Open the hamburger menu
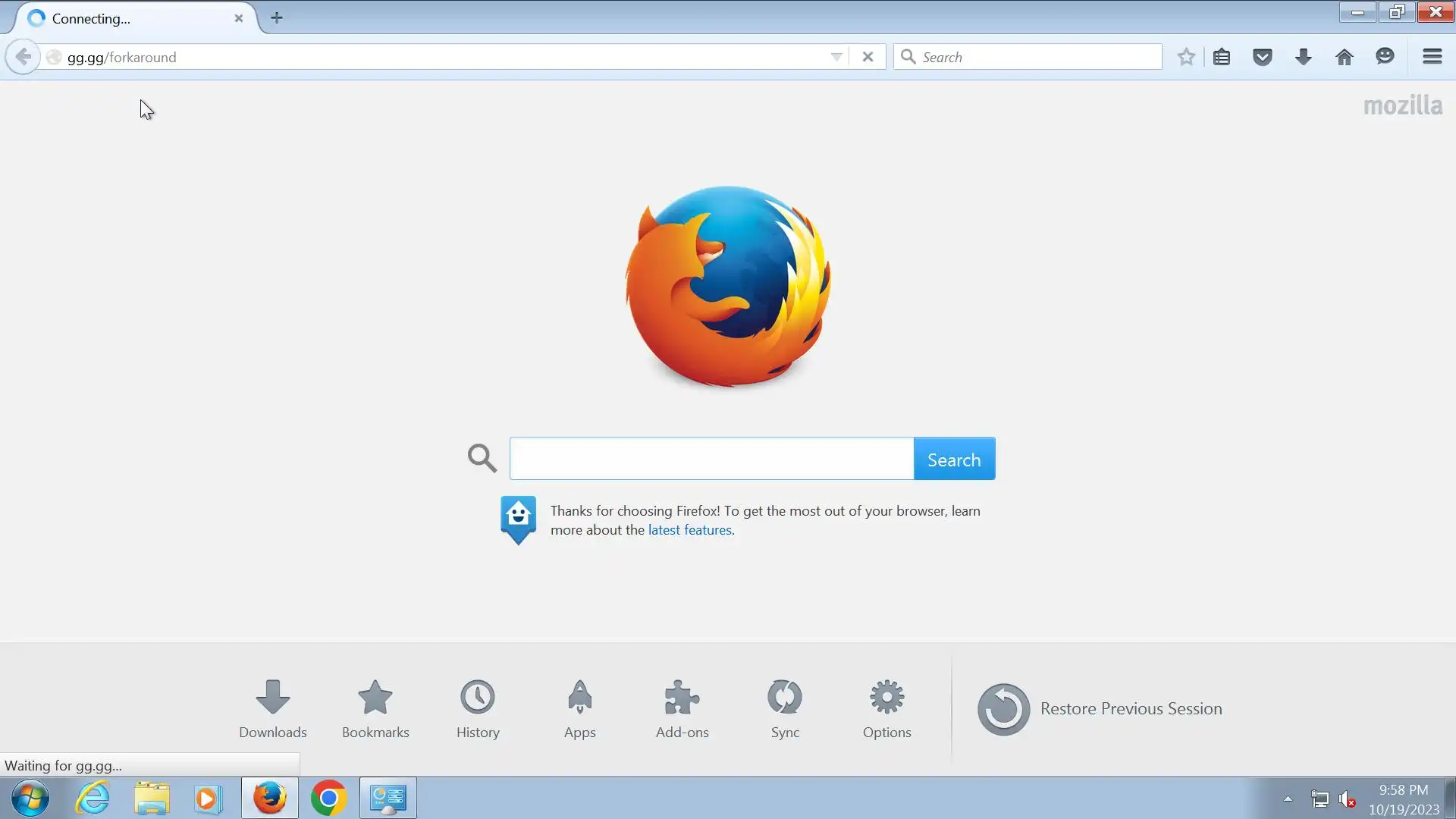Viewport: 1456px width, 819px height. 1432,57
